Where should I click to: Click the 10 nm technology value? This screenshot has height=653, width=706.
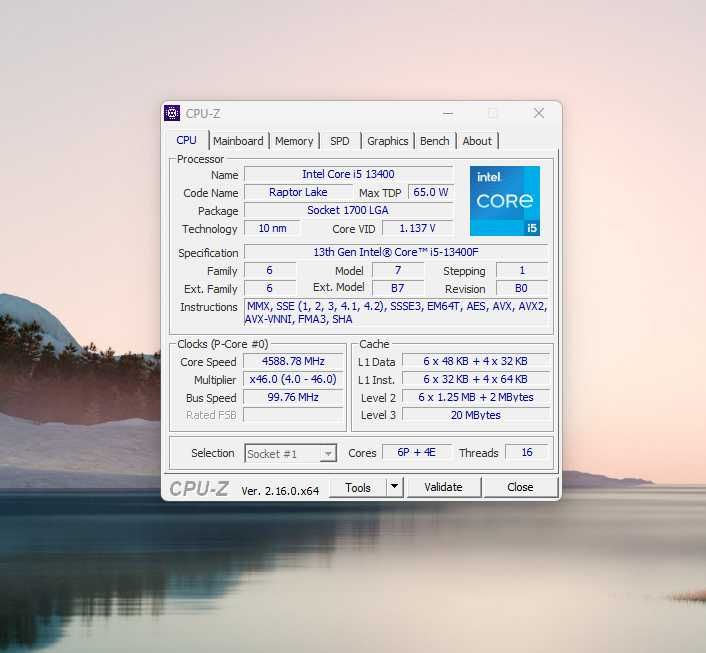pos(272,228)
